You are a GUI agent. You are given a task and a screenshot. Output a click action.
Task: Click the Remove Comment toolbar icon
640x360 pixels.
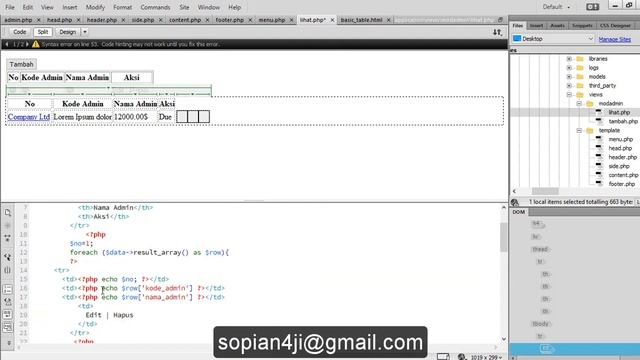pyautogui.click(x=7, y=302)
